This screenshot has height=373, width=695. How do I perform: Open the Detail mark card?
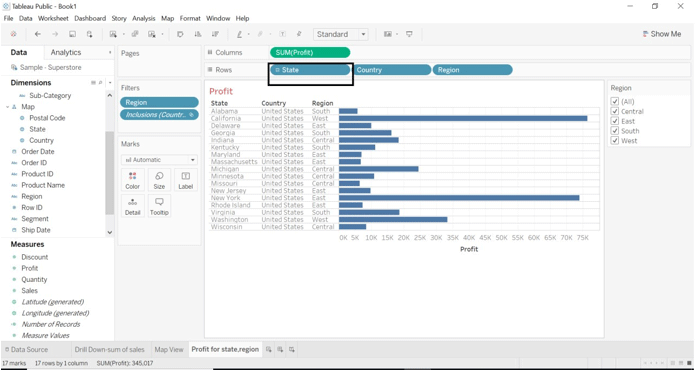pos(132,206)
